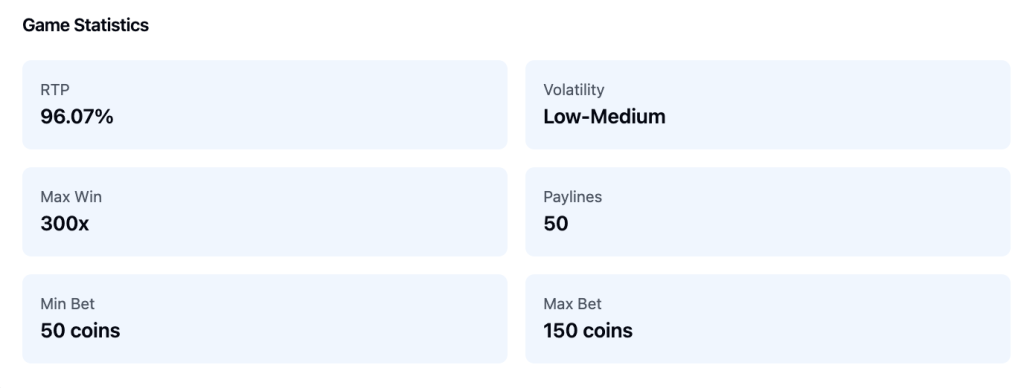The width and height of the screenshot is (1024, 388).
Task: Click the Max Bet label
Action: point(573,304)
